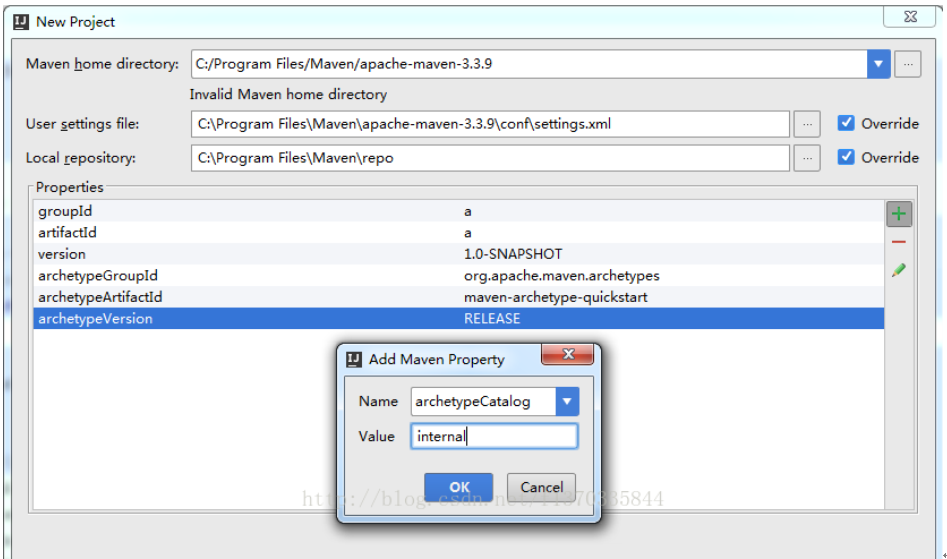Click the red minus remove property icon
Viewport: 947px width, 559px height.
point(899,242)
